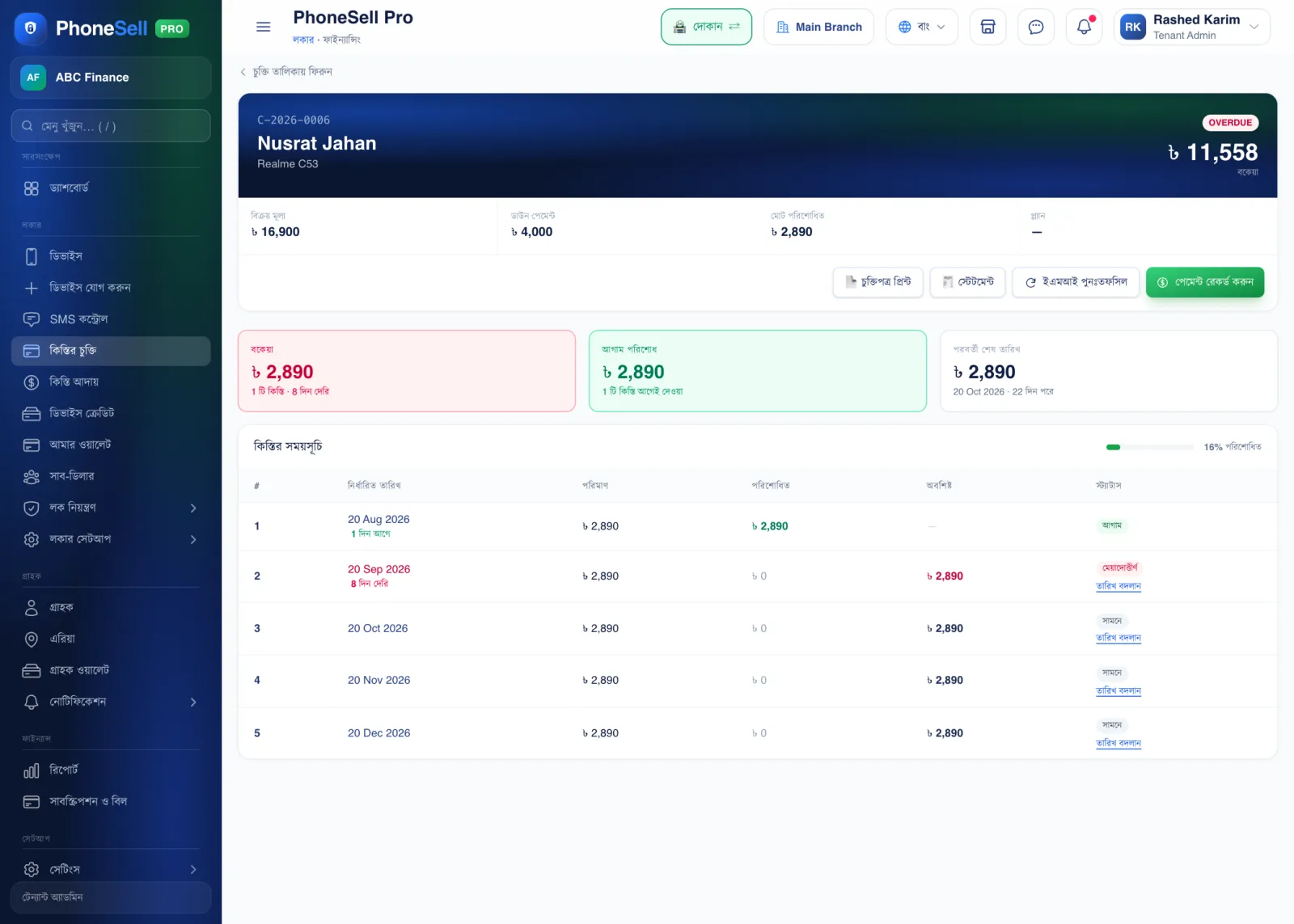Click the 16% paid progress bar
This screenshot has width=1294, height=924.
(x=1149, y=447)
